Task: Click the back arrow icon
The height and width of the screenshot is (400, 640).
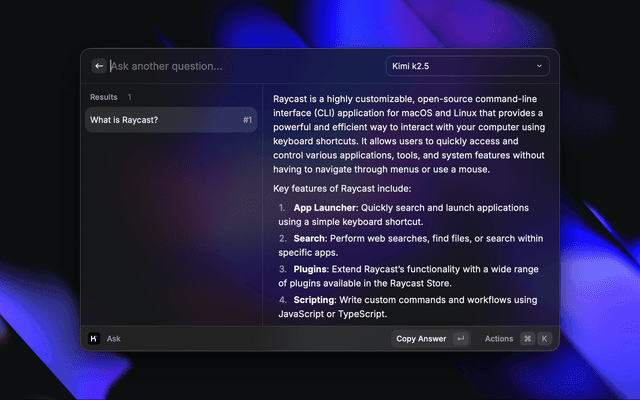Action: coord(98,66)
